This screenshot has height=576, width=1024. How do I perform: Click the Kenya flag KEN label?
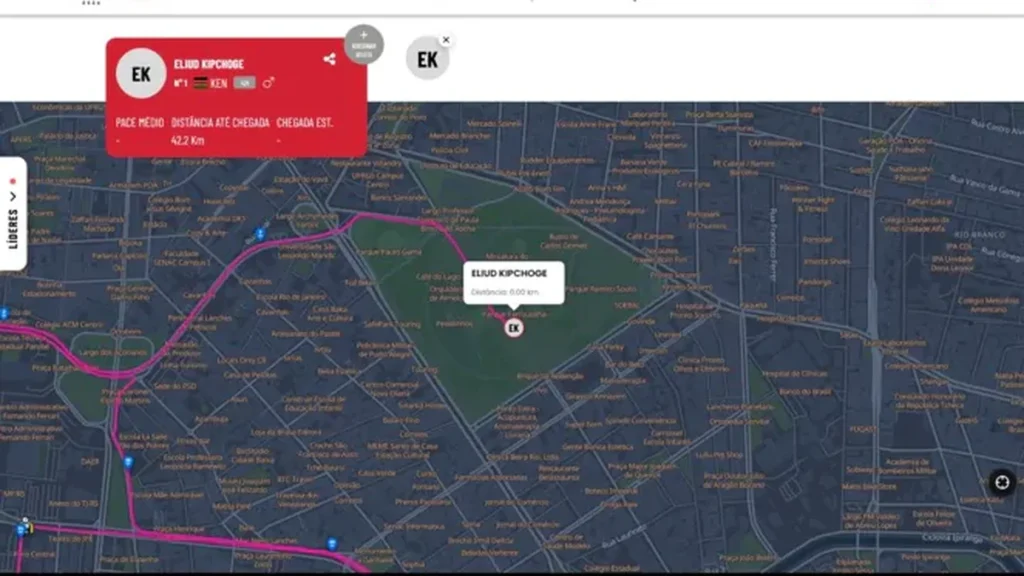point(210,83)
